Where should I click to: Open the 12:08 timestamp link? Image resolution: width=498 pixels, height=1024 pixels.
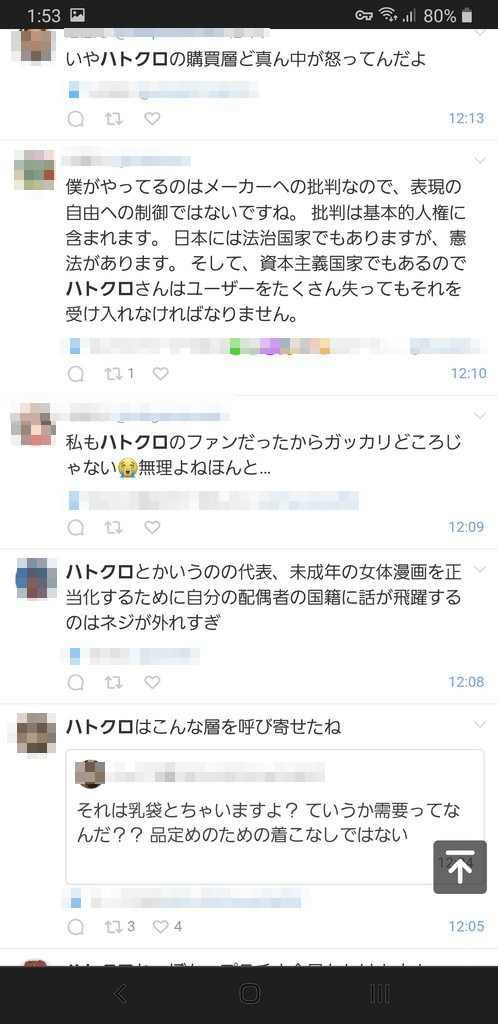click(466, 682)
